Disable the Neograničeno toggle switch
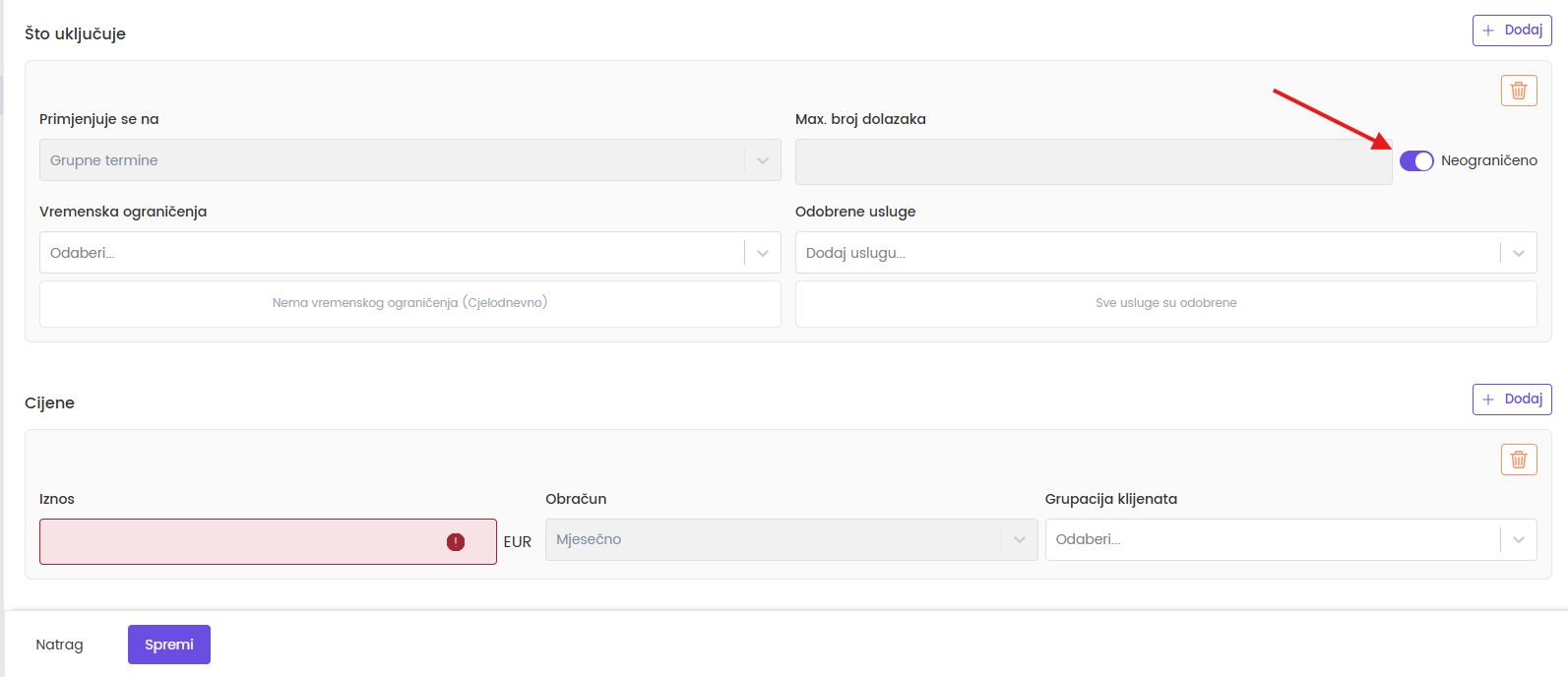The image size is (1568, 677). click(1416, 161)
